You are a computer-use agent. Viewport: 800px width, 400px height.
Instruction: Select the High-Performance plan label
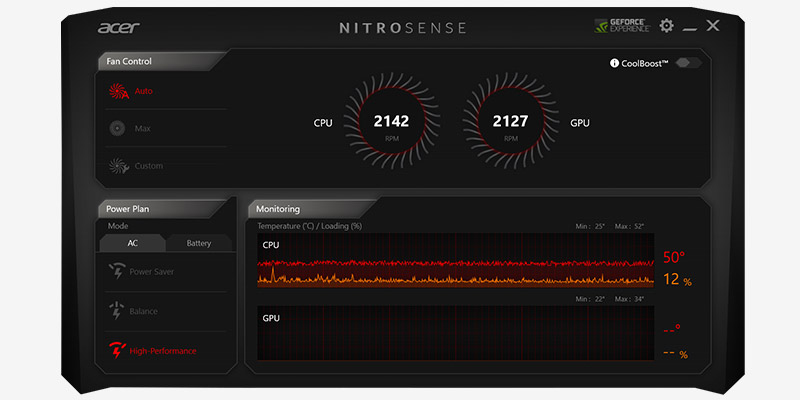click(163, 351)
